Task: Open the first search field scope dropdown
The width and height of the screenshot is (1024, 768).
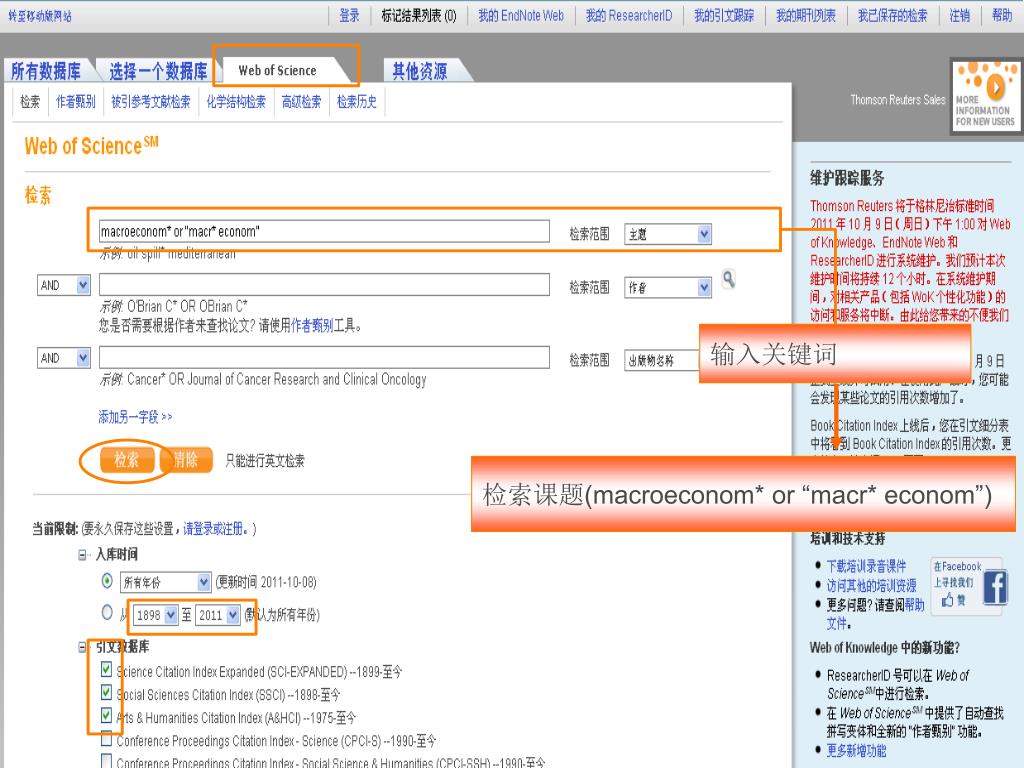Action: [667, 234]
